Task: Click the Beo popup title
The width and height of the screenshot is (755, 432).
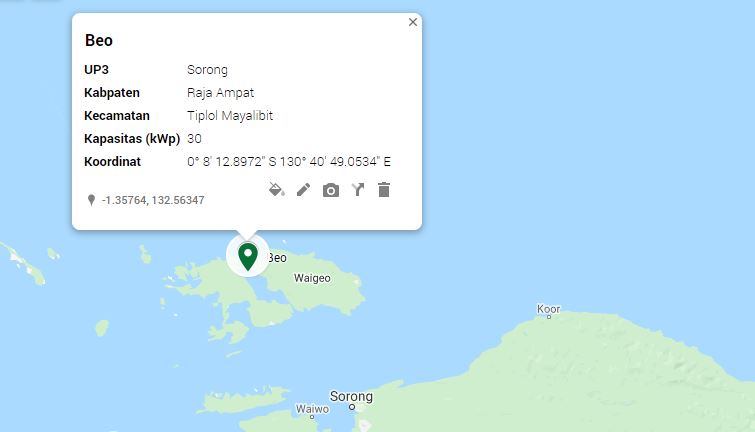Action: (x=99, y=40)
